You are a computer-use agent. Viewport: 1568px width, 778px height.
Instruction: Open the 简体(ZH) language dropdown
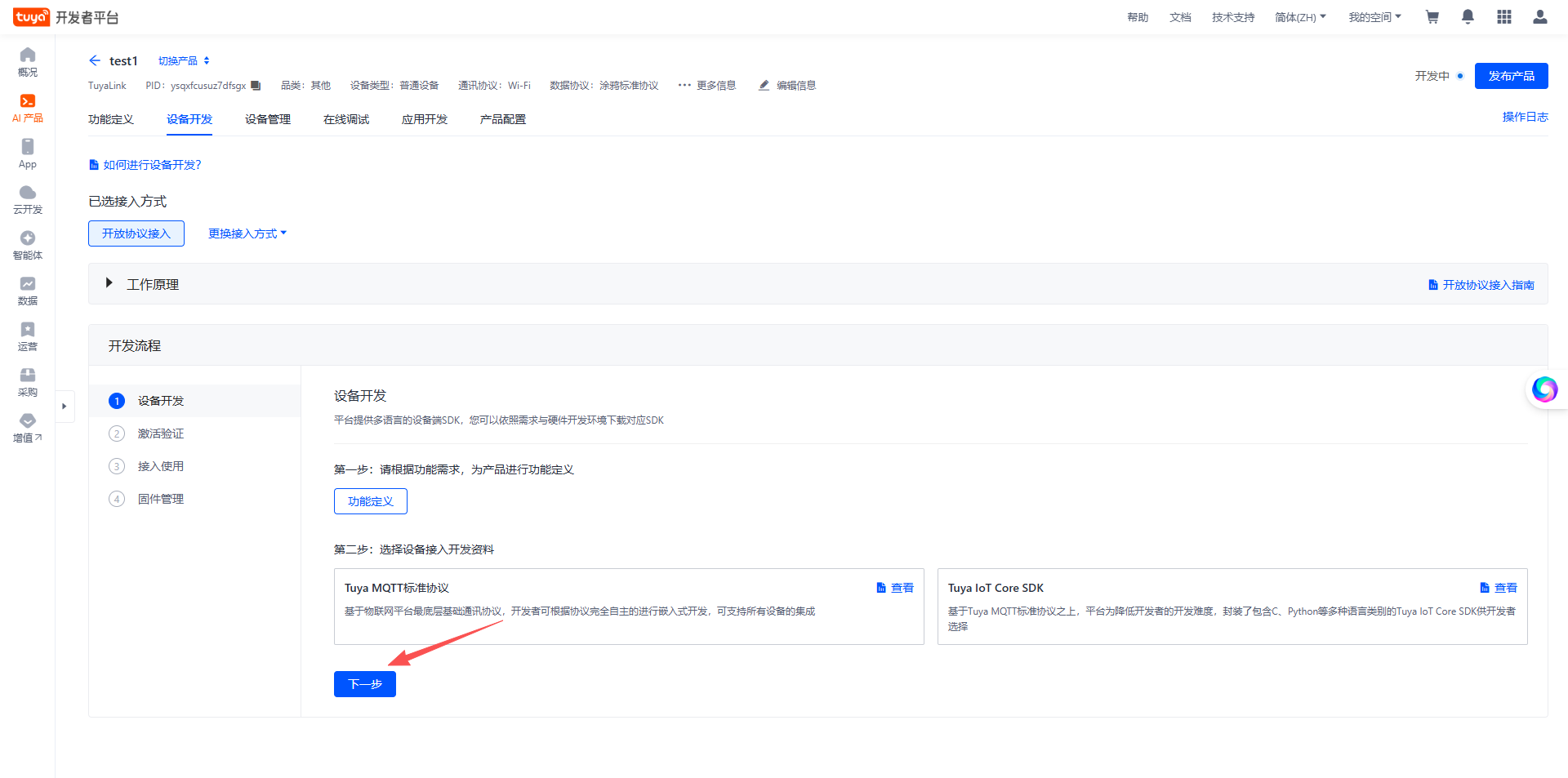[x=1301, y=17]
